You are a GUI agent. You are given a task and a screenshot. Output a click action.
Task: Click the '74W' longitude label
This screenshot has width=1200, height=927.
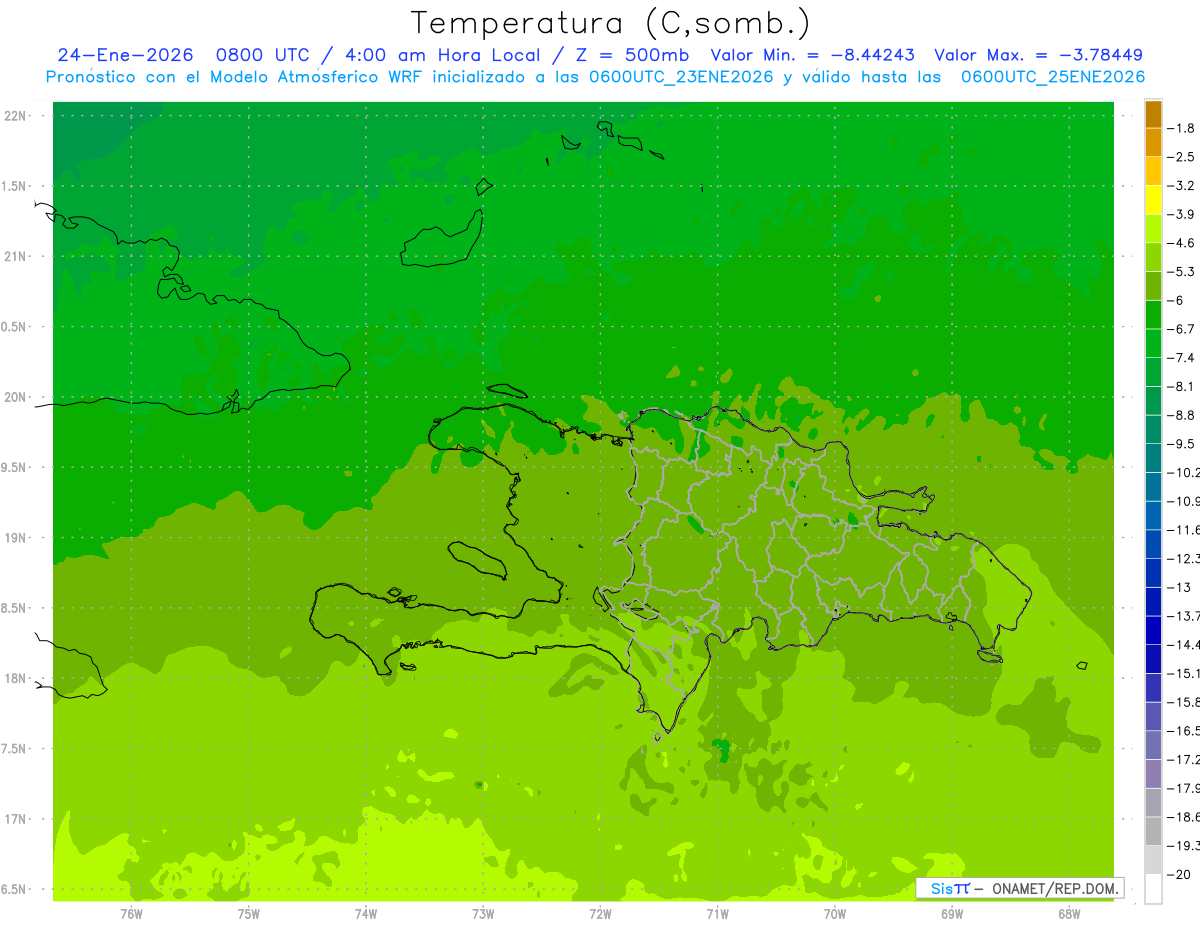click(366, 914)
